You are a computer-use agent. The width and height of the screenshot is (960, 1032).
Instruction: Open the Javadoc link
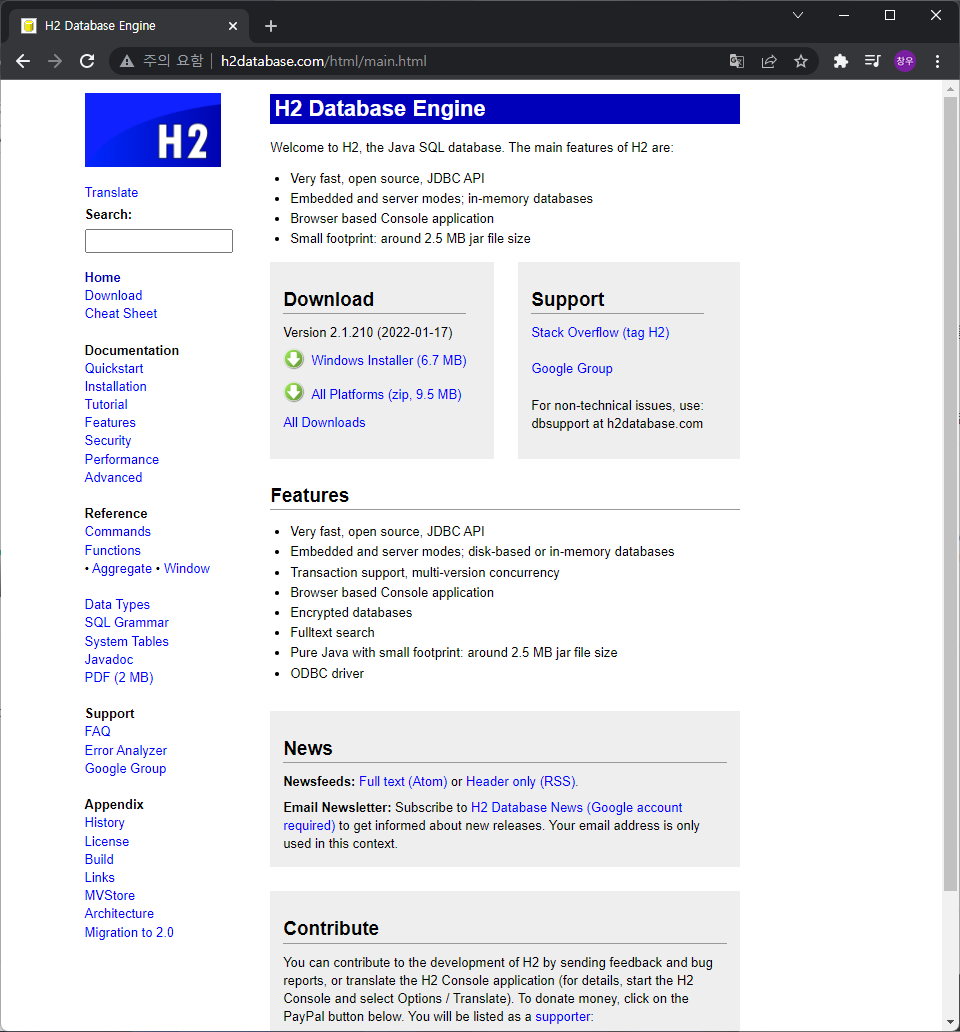tap(109, 659)
